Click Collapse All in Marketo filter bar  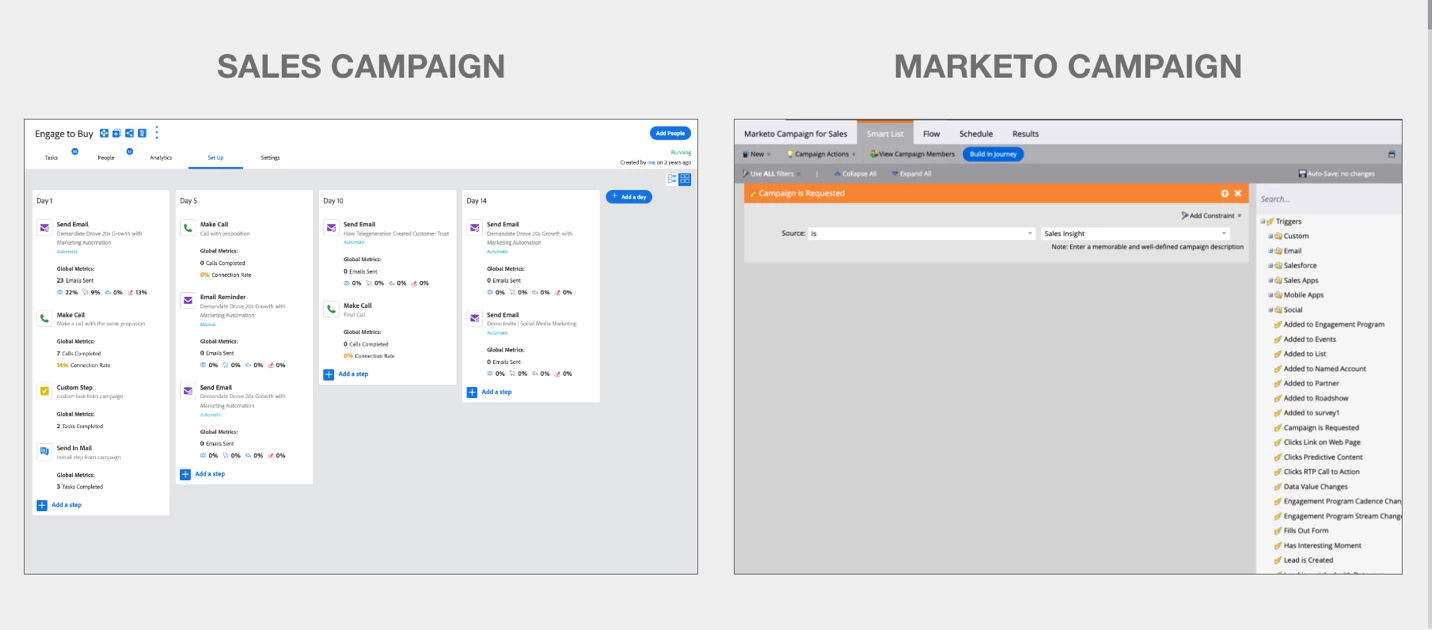855,174
